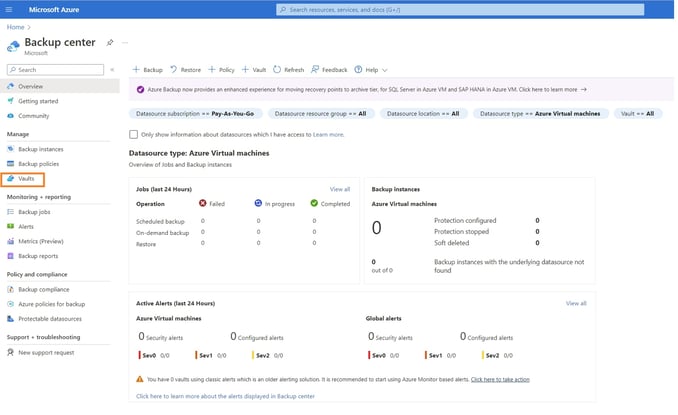Click the Home breadcrumb link
678x415 pixels.
point(15,27)
